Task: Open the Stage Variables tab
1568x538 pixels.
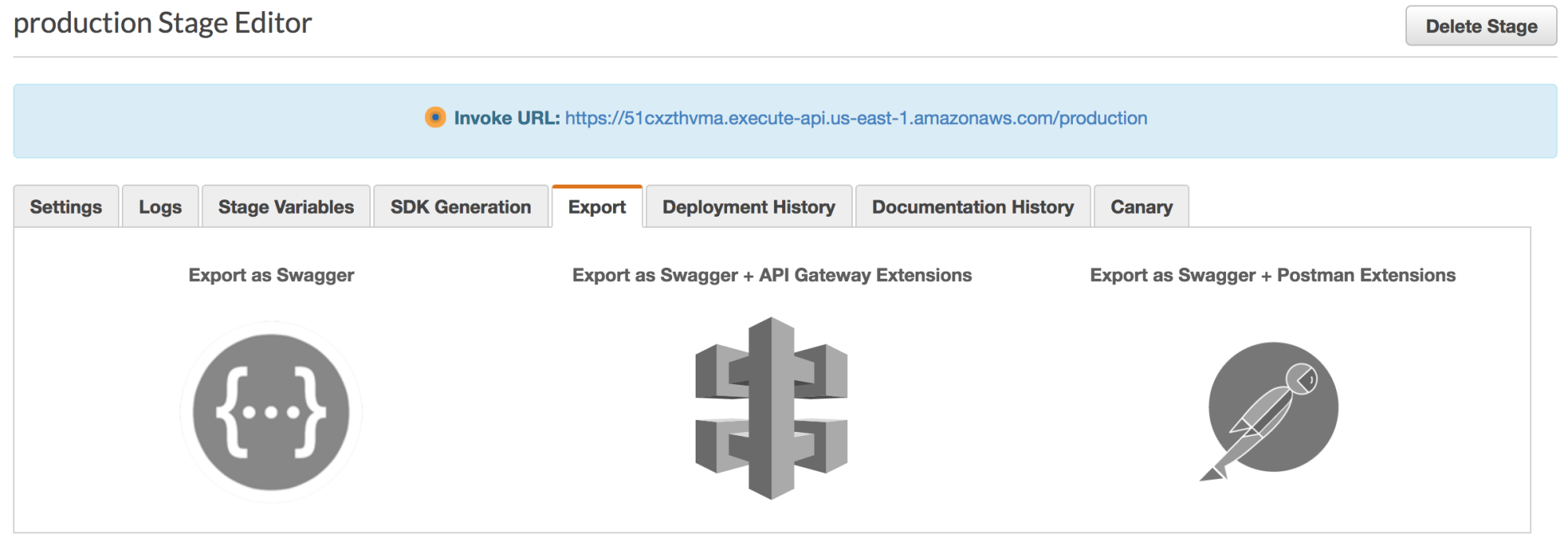Action: click(286, 207)
